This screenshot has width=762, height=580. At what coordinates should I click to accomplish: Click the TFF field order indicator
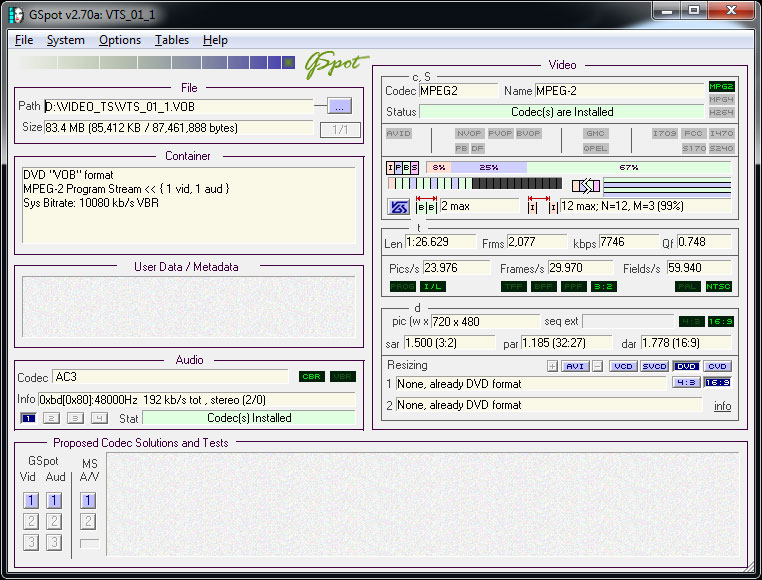click(x=514, y=286)
